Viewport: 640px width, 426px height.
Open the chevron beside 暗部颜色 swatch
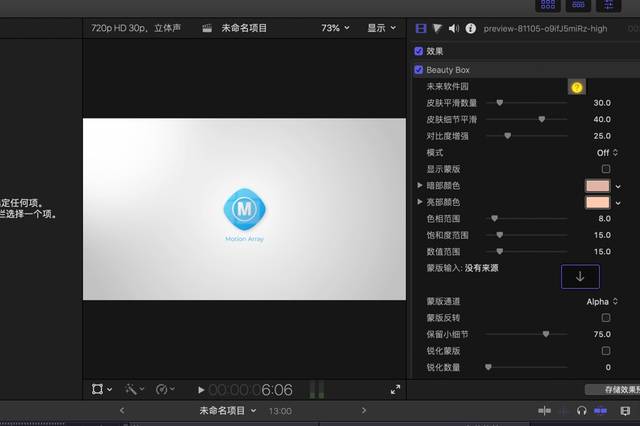[618, 186]
